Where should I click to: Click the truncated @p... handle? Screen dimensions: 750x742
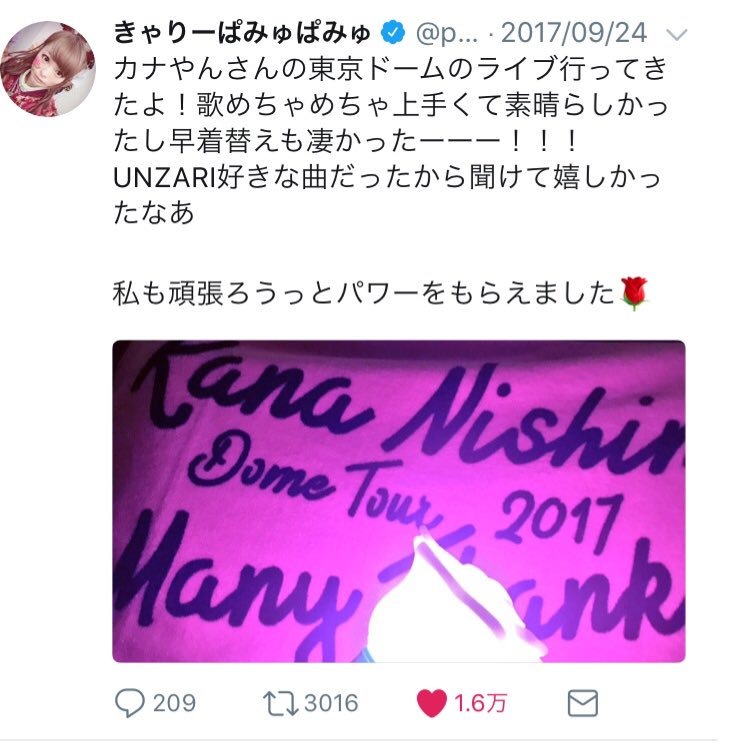coord(447,33)
